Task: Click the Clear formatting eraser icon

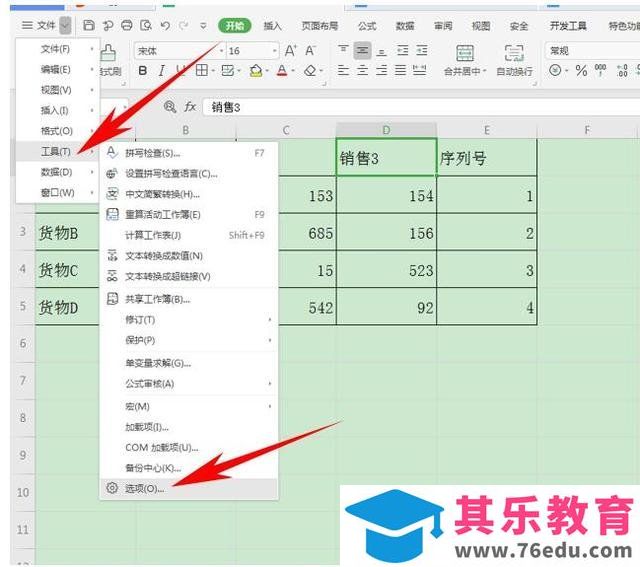Action: pos(310,71)
